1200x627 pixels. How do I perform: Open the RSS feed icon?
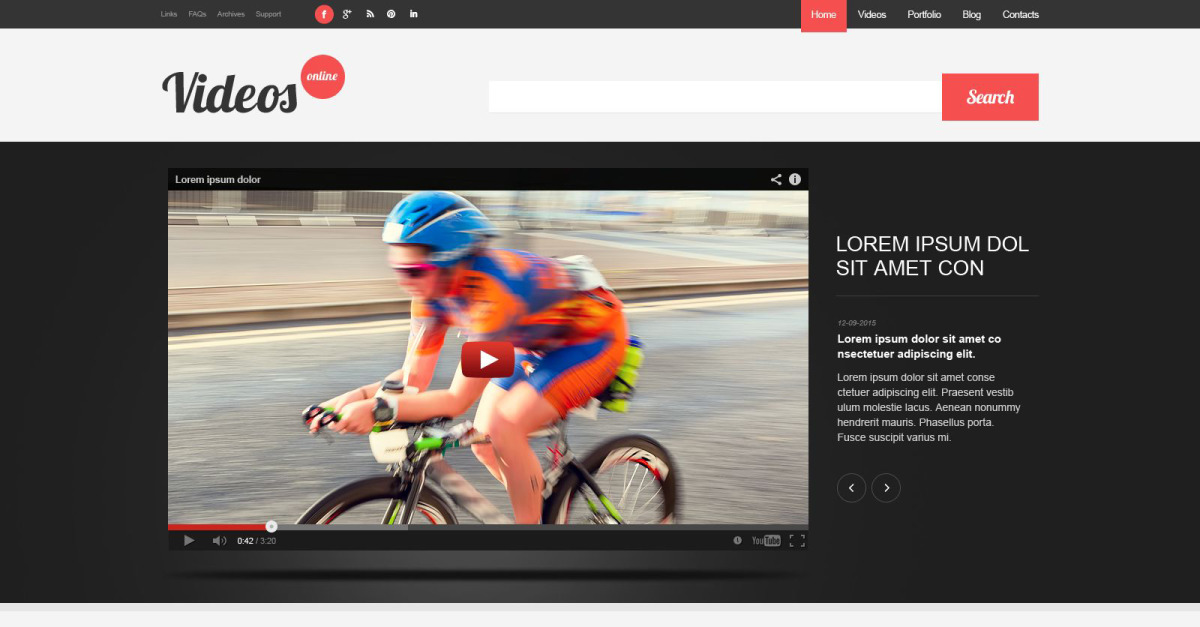pyautogui.click(x=370, y=14)
